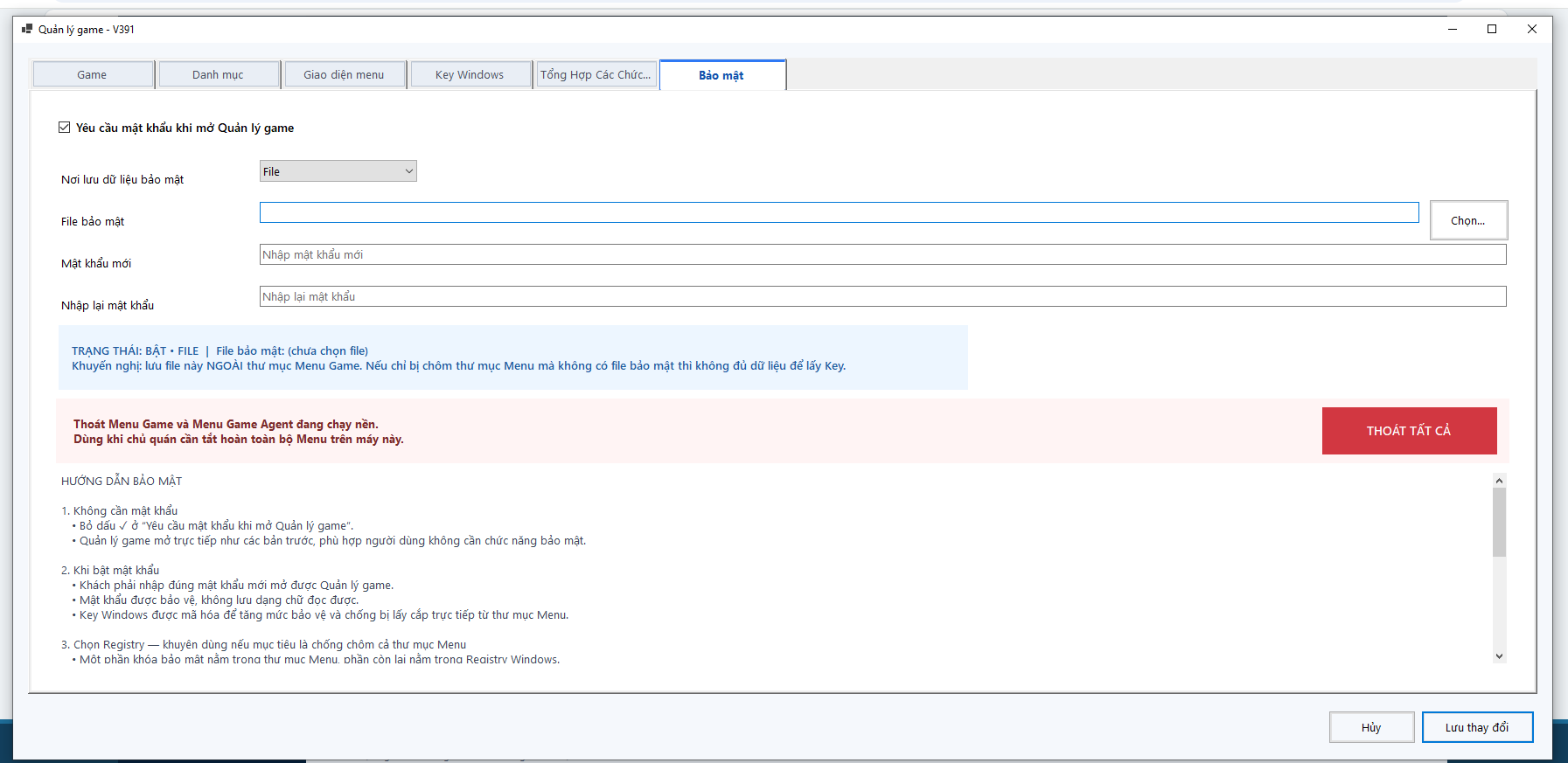Click the '3. Chọn Registry' guide line
The height and width of the screenshot is (763, 1568).
tap(264, 644)
